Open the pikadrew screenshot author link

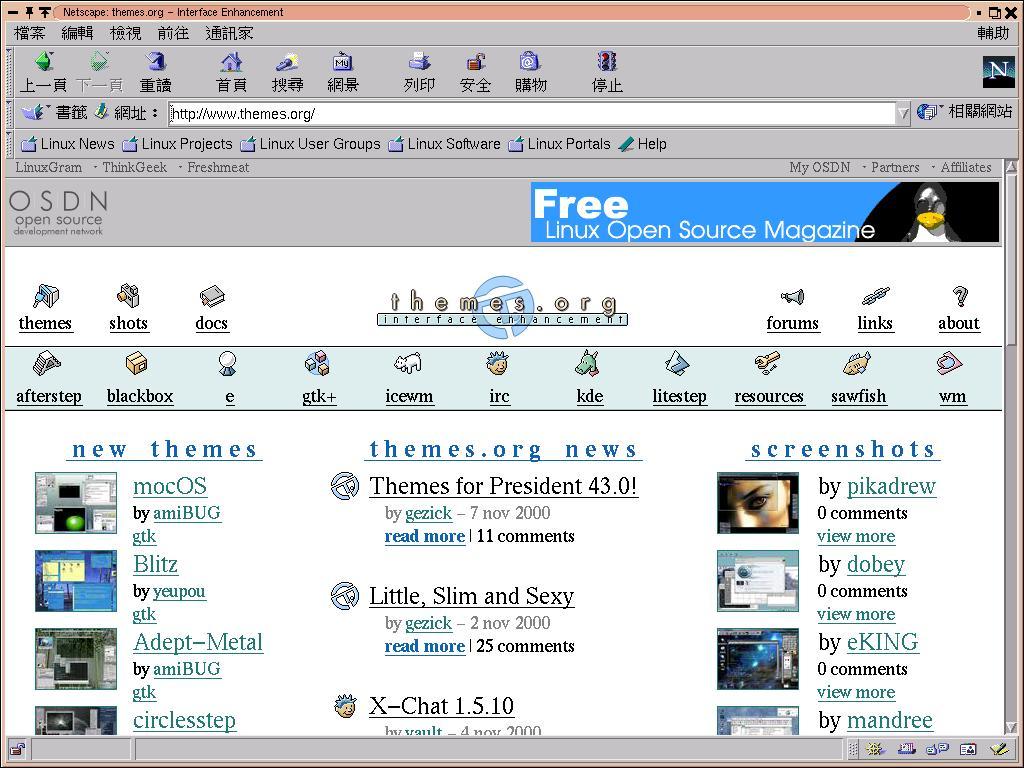click(x=891, y=486)
